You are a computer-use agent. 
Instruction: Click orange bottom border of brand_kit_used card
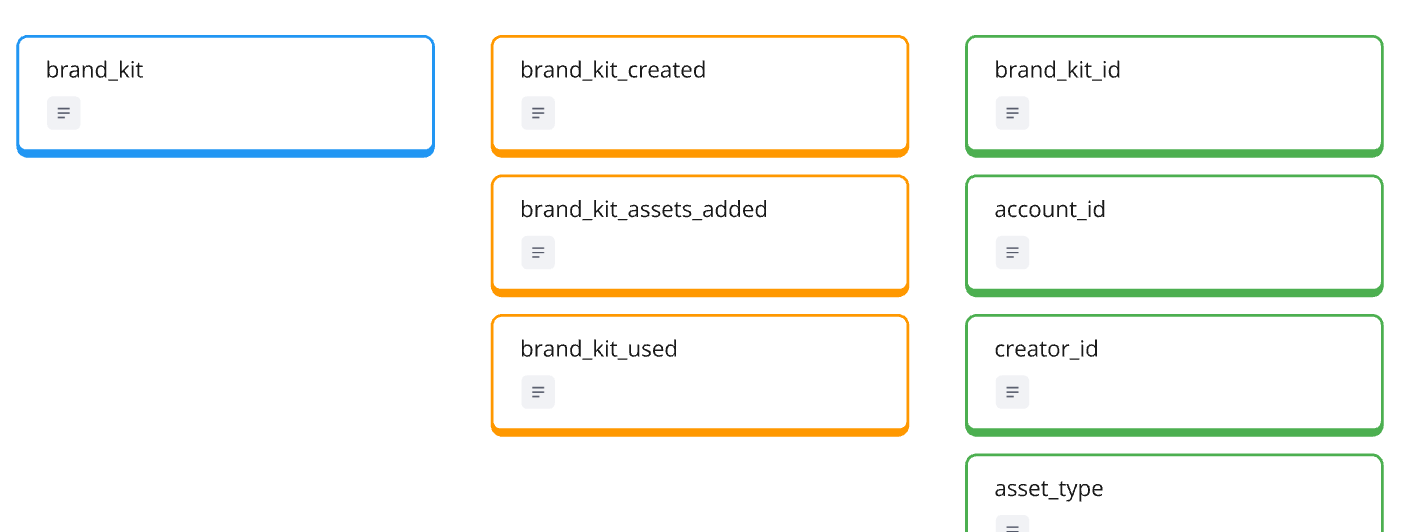pos(700,432)
